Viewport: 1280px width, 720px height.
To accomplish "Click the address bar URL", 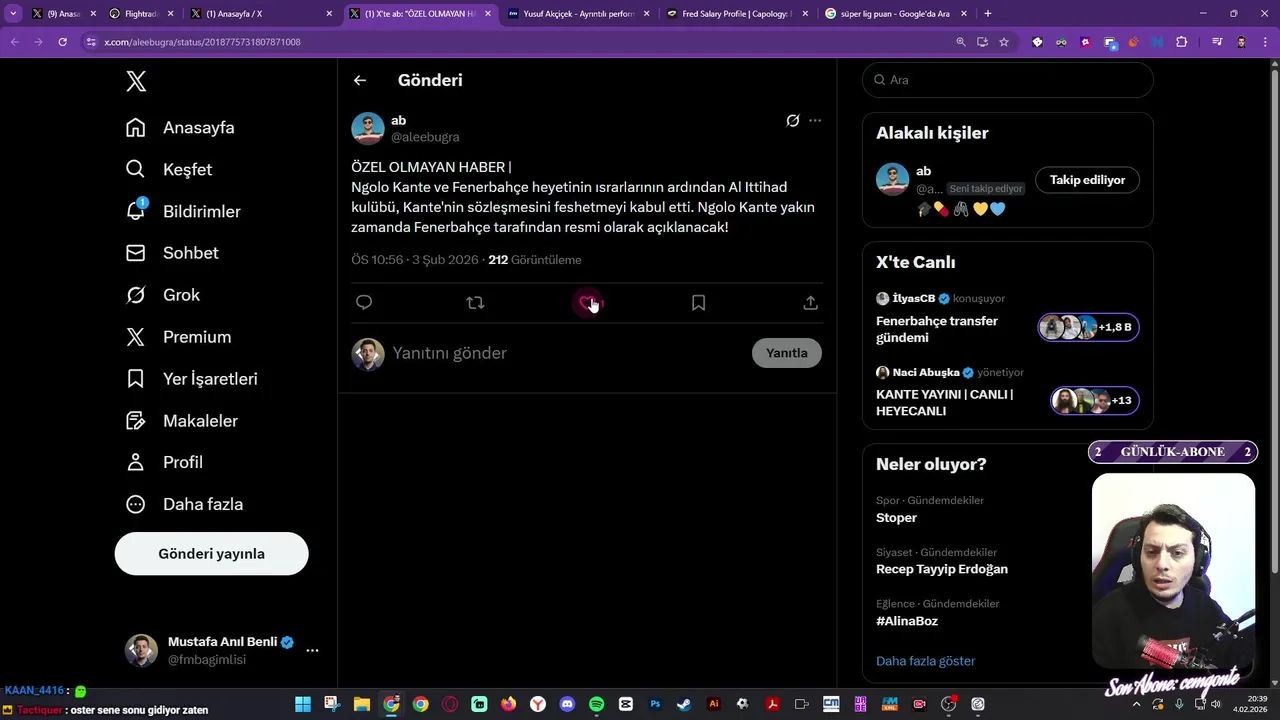I will coord(202,42).
